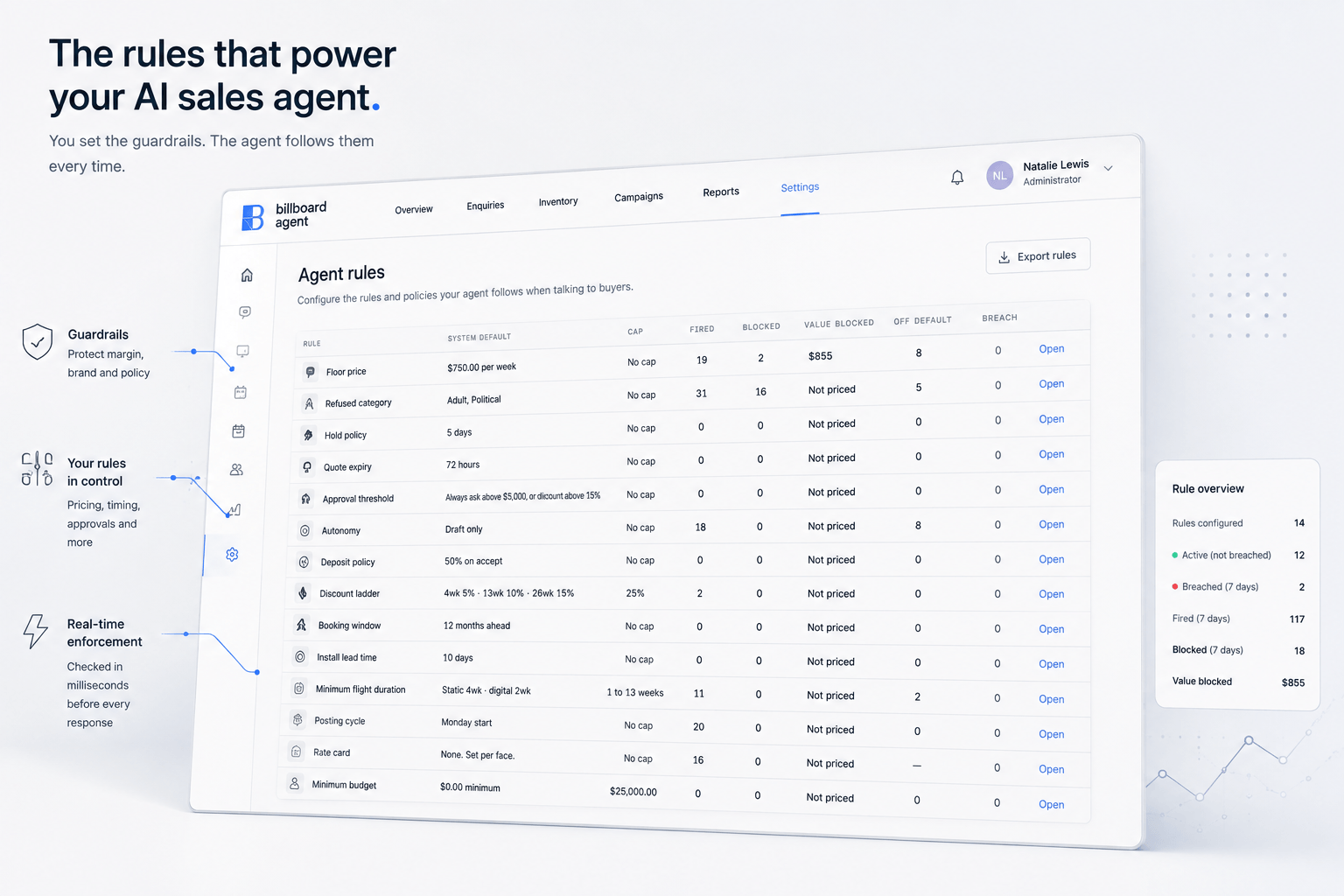The width and height of the screenshot is (1344, 896).
Task: Click the Install lead time row name
Action: pos(346,658)
